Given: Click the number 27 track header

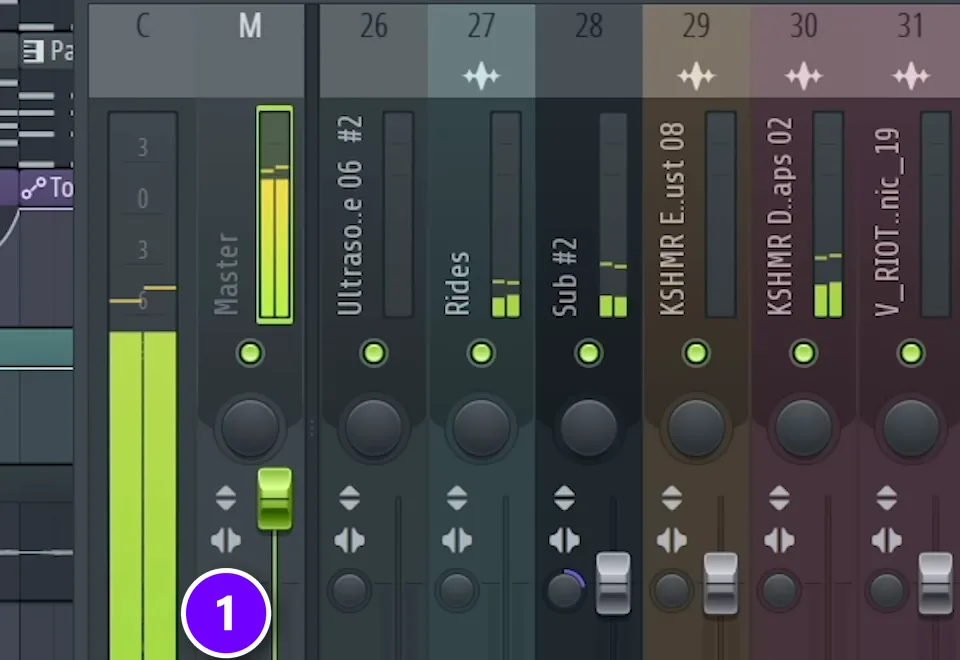Looking at the screenshot, I should point(481,51).
